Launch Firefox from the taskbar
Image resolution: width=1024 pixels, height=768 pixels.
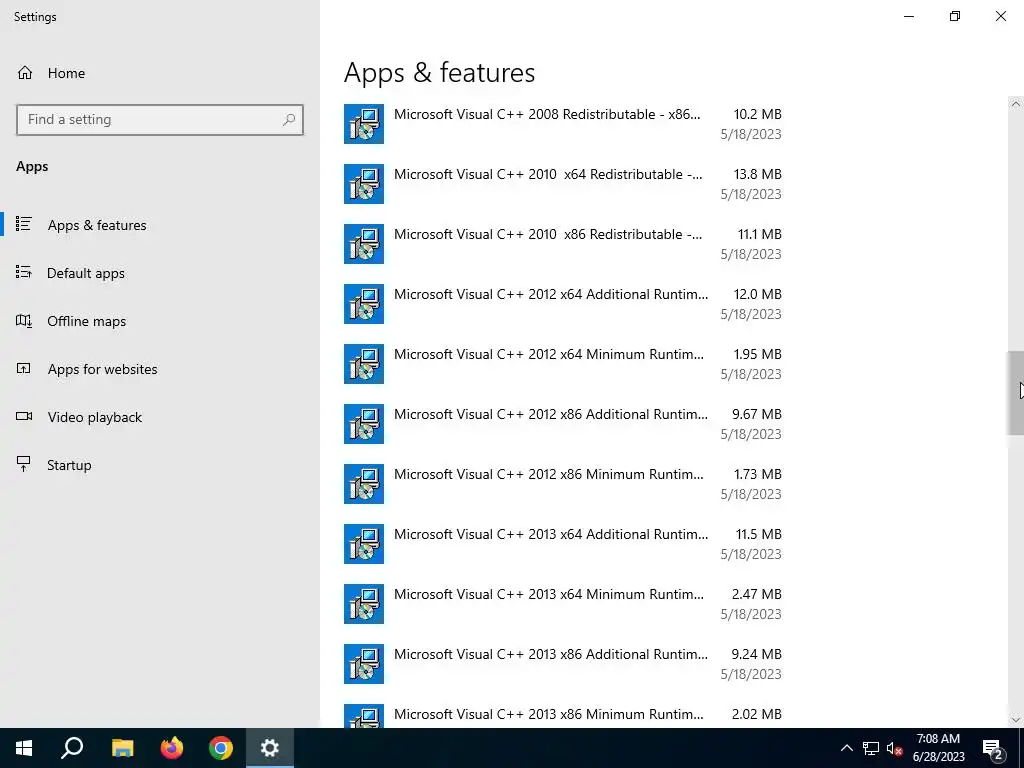pyautogui.click(x=172, y=748)
